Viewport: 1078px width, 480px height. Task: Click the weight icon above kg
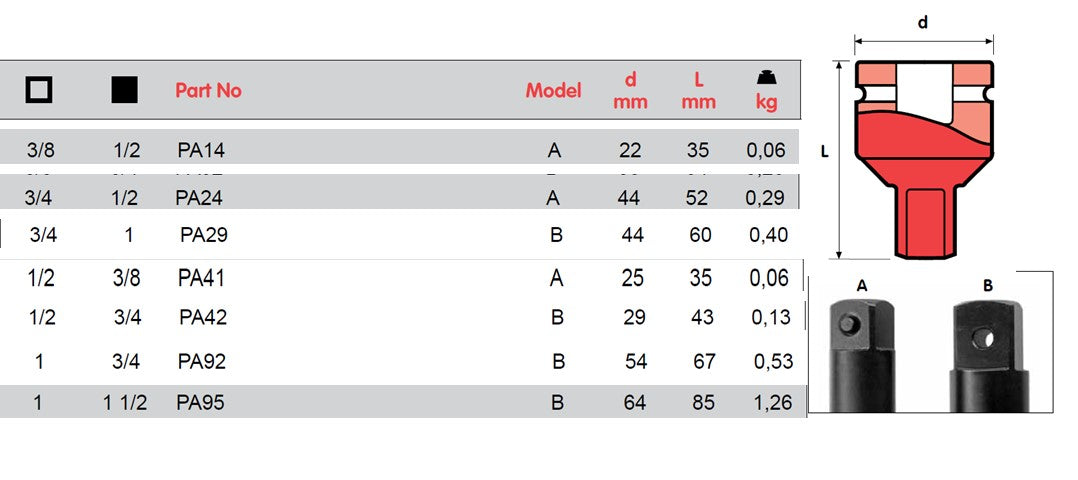pos(766,78)
